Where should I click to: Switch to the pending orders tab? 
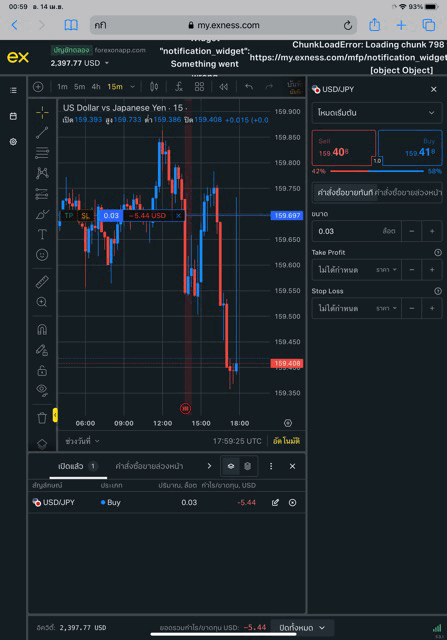click(149, 466)
